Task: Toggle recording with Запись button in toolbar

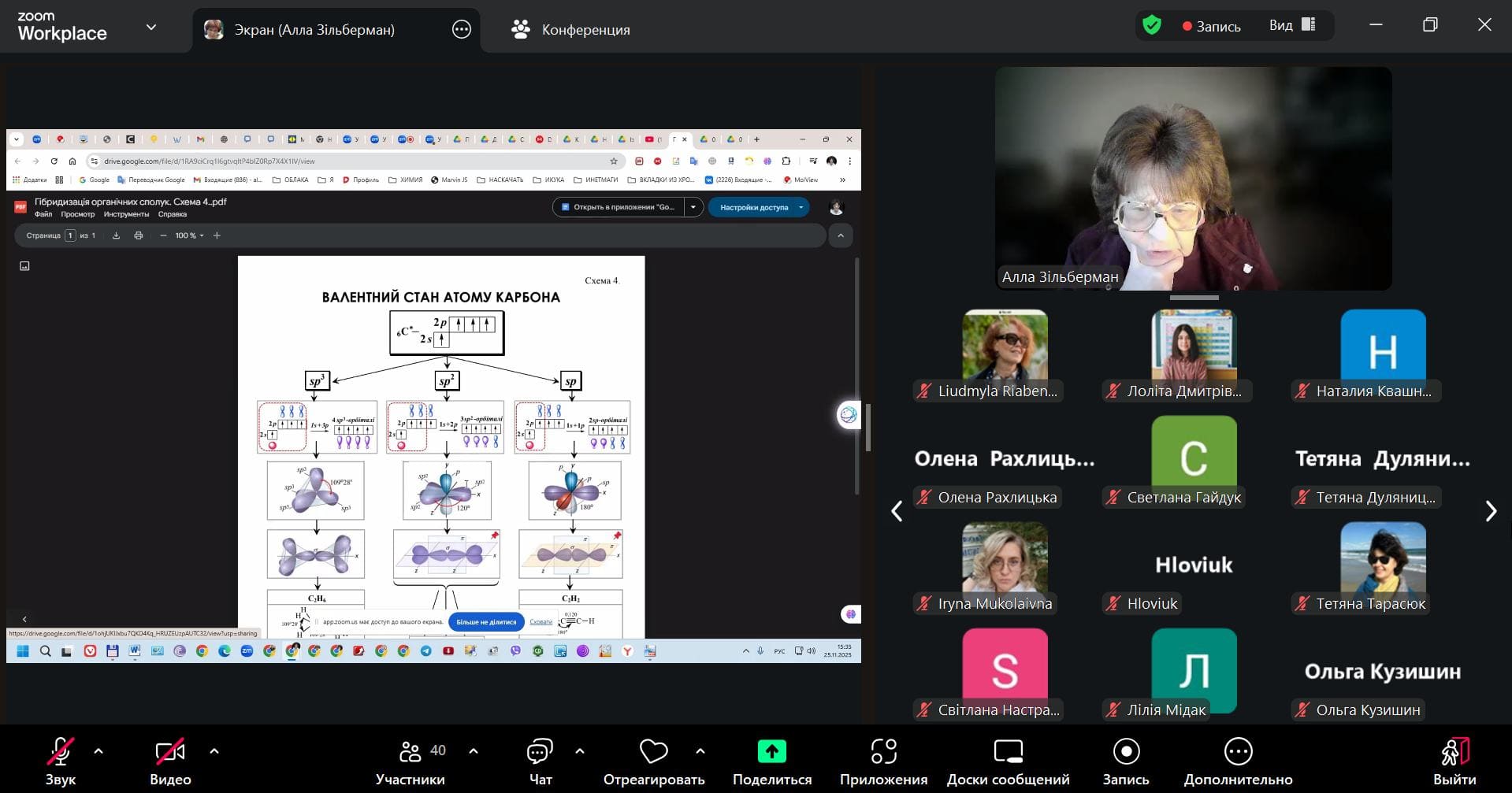Action: pos(1125,759)
